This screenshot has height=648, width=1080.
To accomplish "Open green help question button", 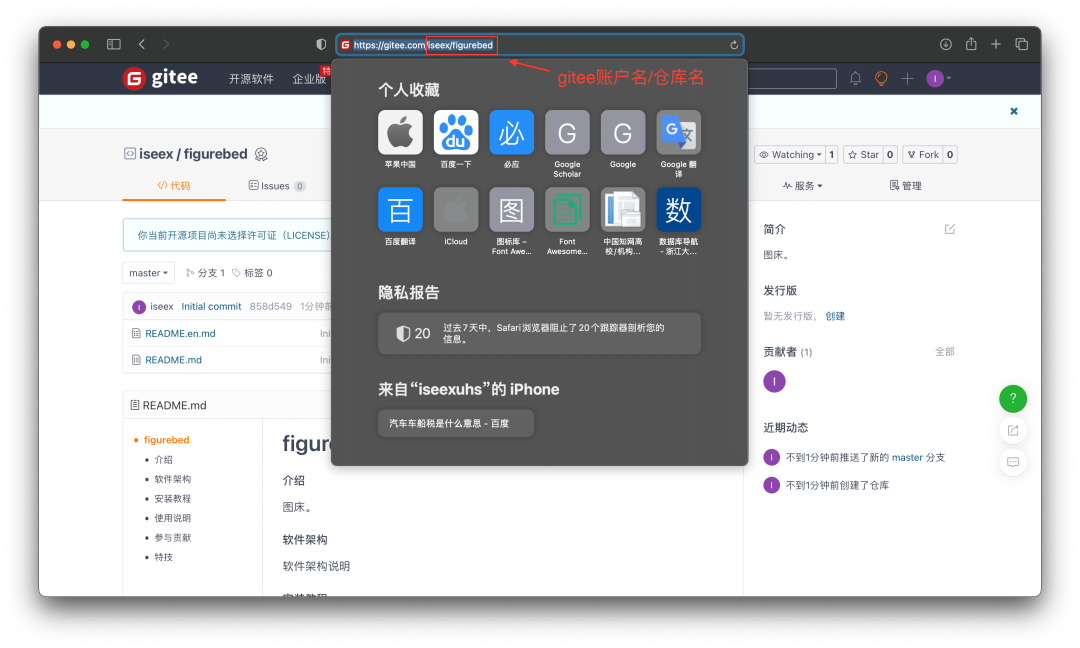I will tap(1012, 398).
